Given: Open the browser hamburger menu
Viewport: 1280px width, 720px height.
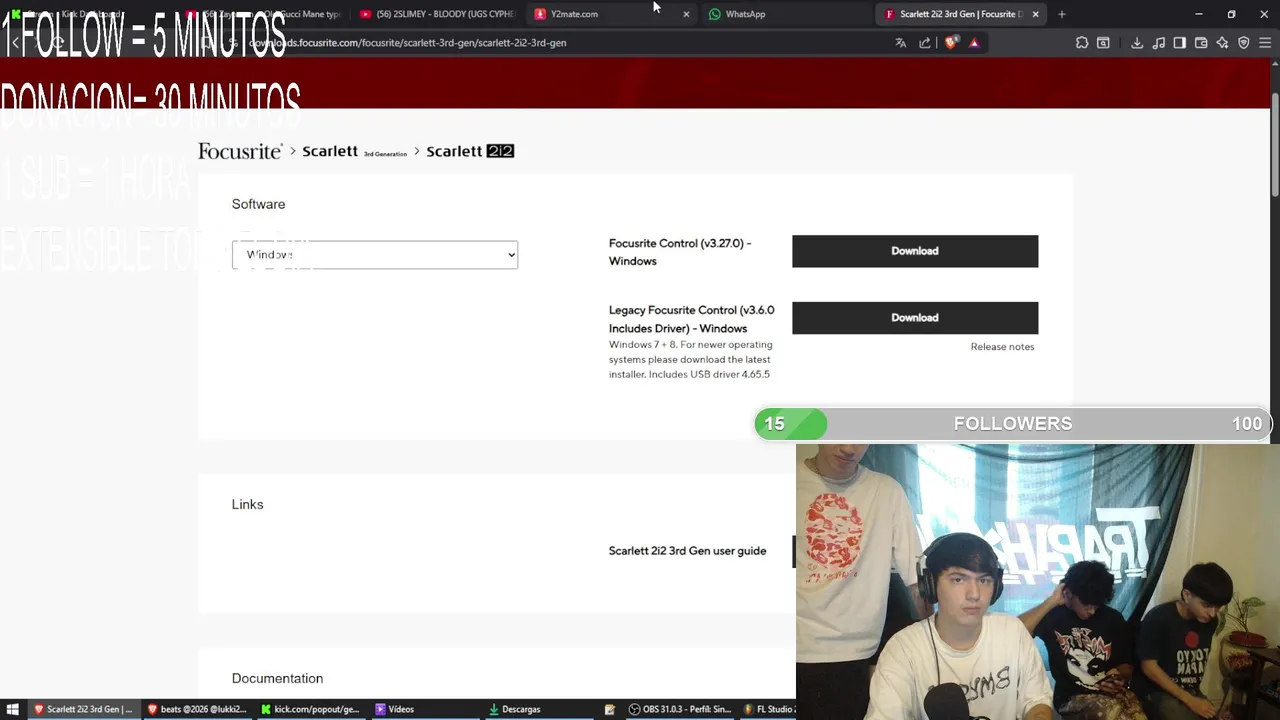Looking at the screenshot, I should click(x=1265, y=43).
